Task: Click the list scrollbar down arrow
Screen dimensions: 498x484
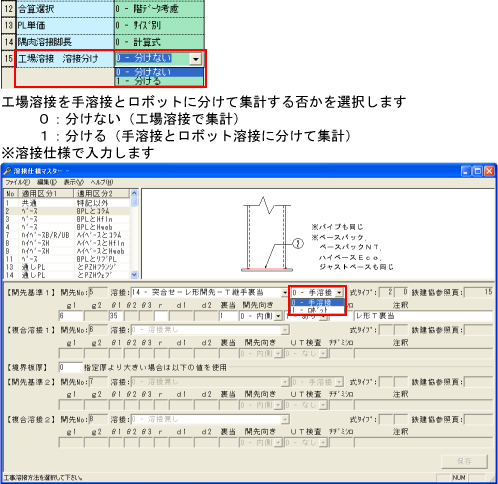Action: [x=134, y=275]
